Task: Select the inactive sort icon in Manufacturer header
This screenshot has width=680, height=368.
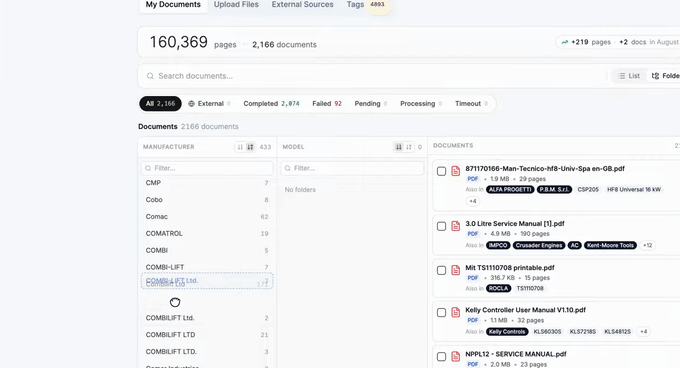Action: 240,147
